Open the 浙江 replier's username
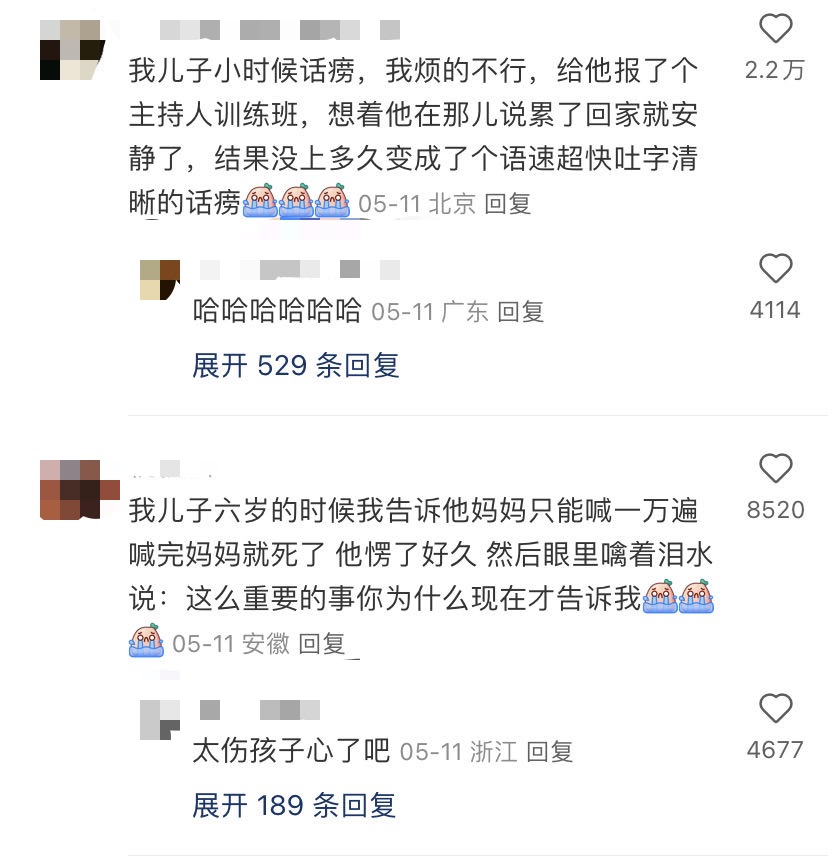Viewport: 828px width, 857px height. click(x=260, y=710)
